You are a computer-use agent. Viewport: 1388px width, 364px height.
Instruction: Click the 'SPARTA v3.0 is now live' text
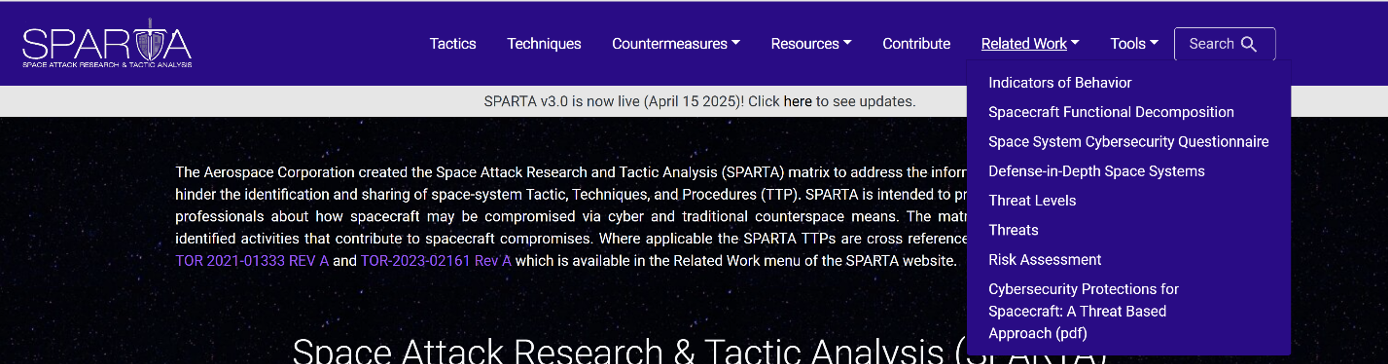[613, 101]
